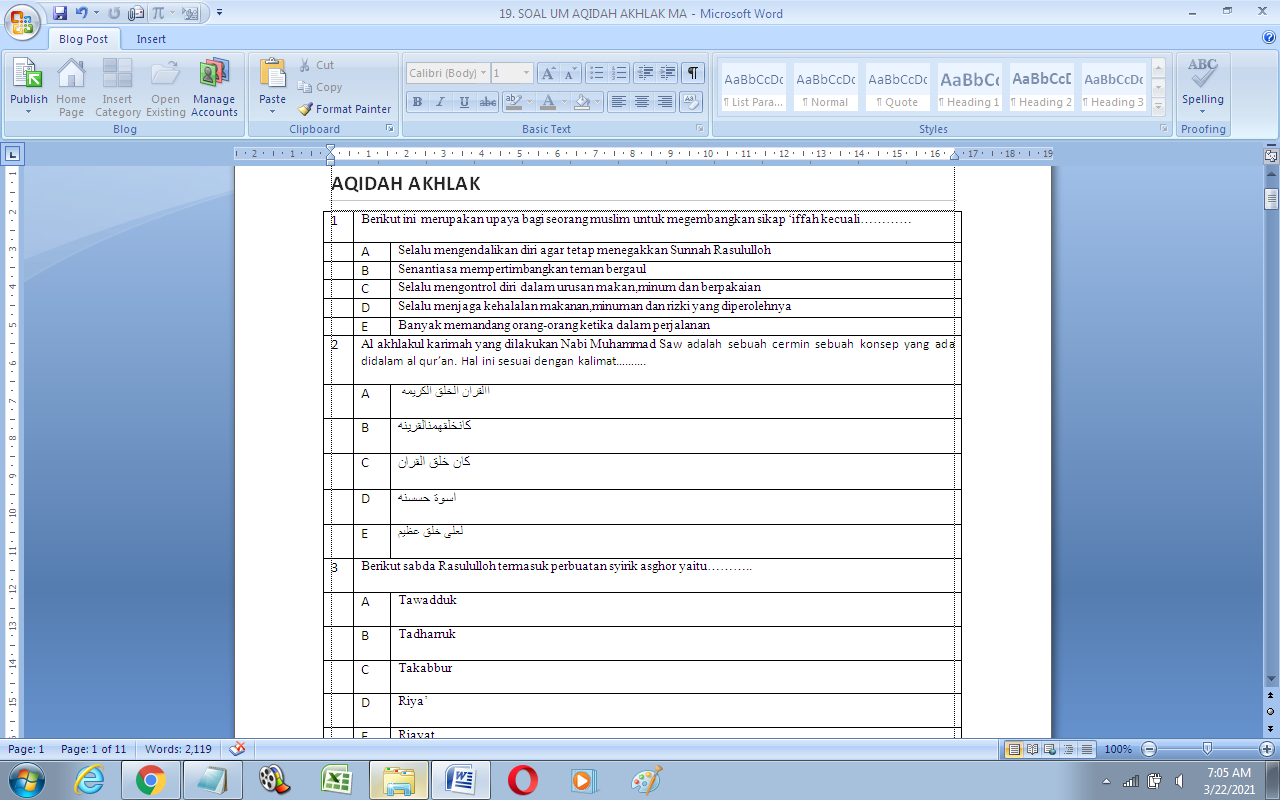Open Excel from the taskbar

coord(335,780)
